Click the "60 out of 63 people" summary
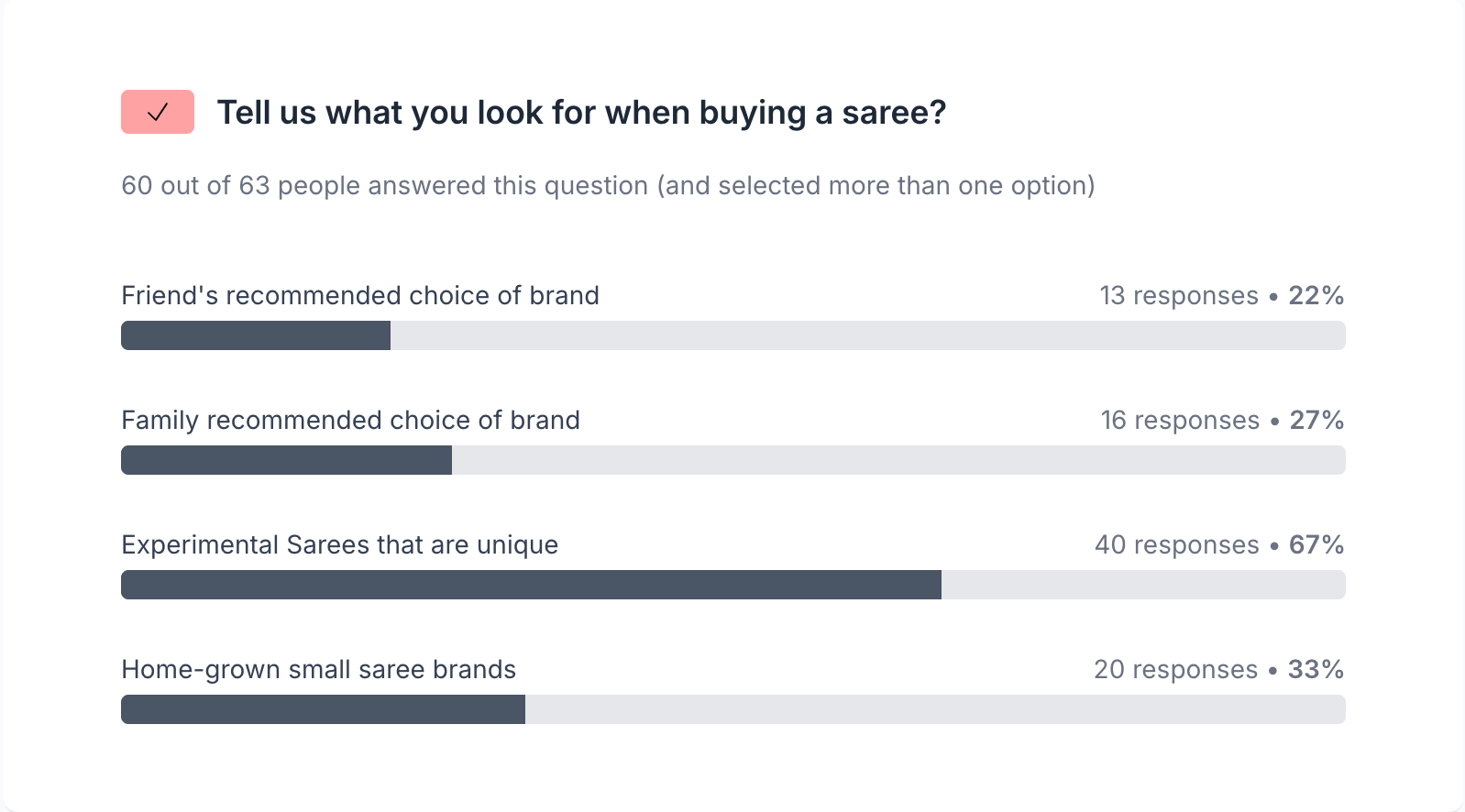This screenshot has height=812, width=1465. pos(608,185)
